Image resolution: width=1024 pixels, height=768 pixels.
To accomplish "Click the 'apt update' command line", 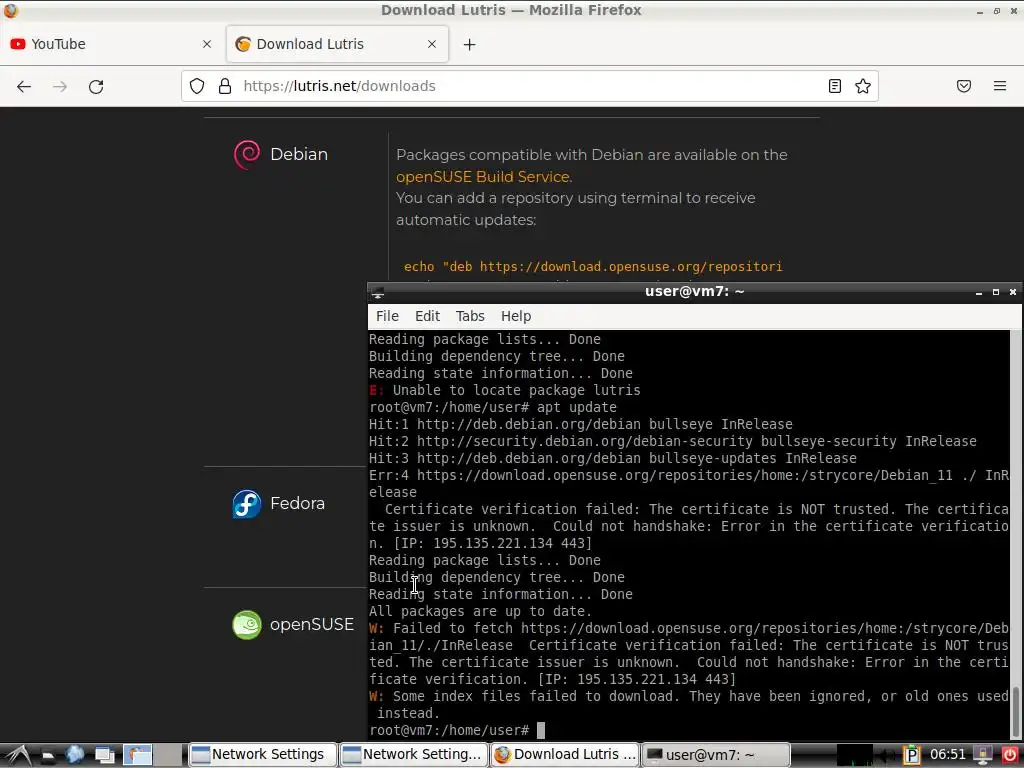I will click(x=493, y=408).
